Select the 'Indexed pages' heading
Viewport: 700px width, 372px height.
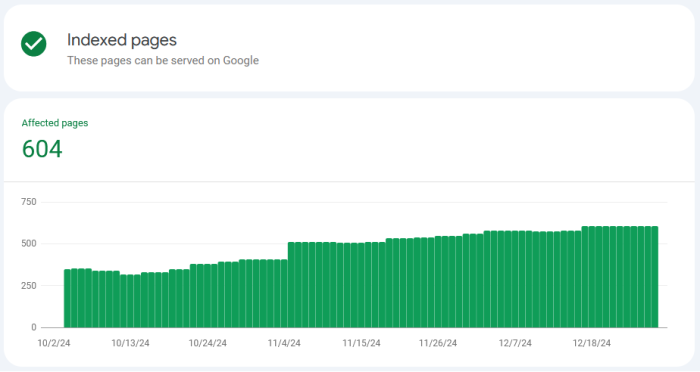122,40
